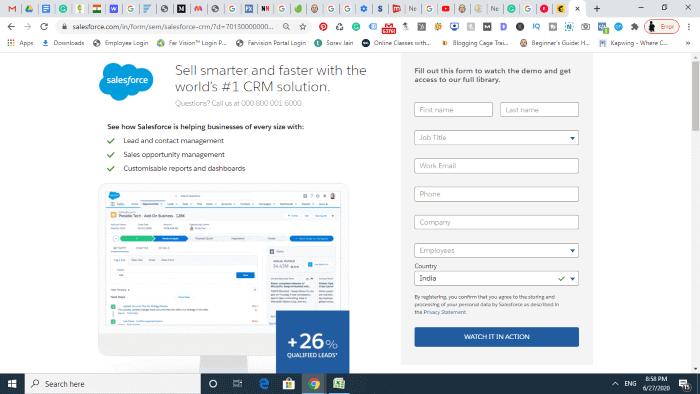Click the Watch It In Action button
This screenshot has width=700, height=394.
tap(496, 337)
